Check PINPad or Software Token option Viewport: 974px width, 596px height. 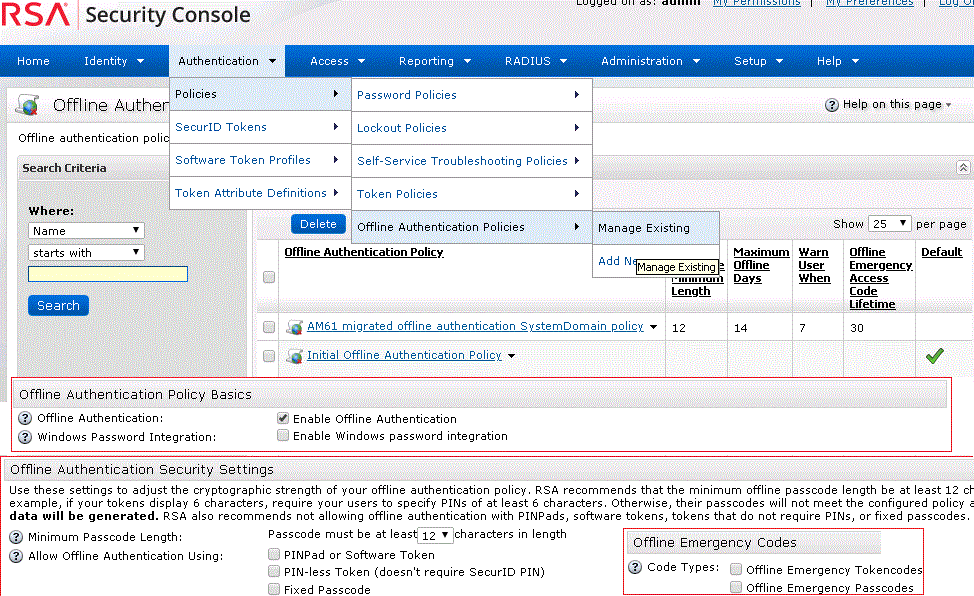(x=274, y=555)
